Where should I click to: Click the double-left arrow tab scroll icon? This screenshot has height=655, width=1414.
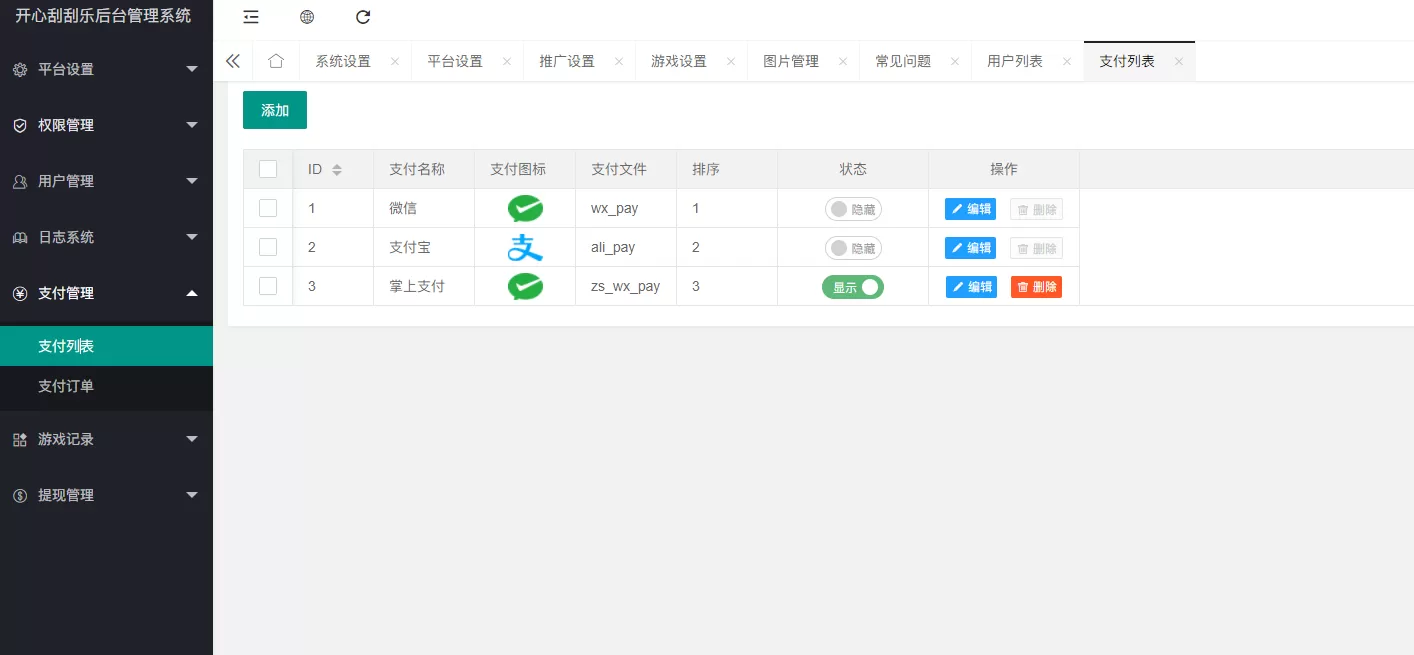pyautogui.click(x=233, y=61)
